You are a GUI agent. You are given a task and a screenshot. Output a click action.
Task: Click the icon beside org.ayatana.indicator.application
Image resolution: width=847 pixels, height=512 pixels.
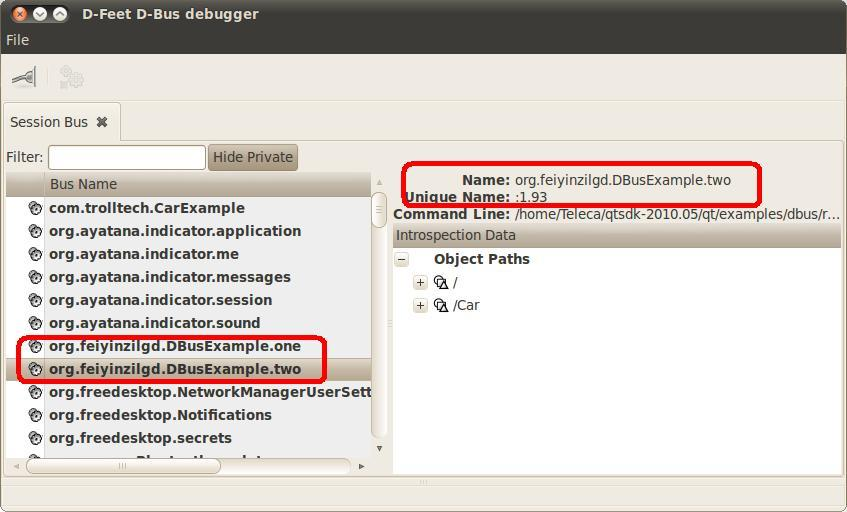point(35,231)
